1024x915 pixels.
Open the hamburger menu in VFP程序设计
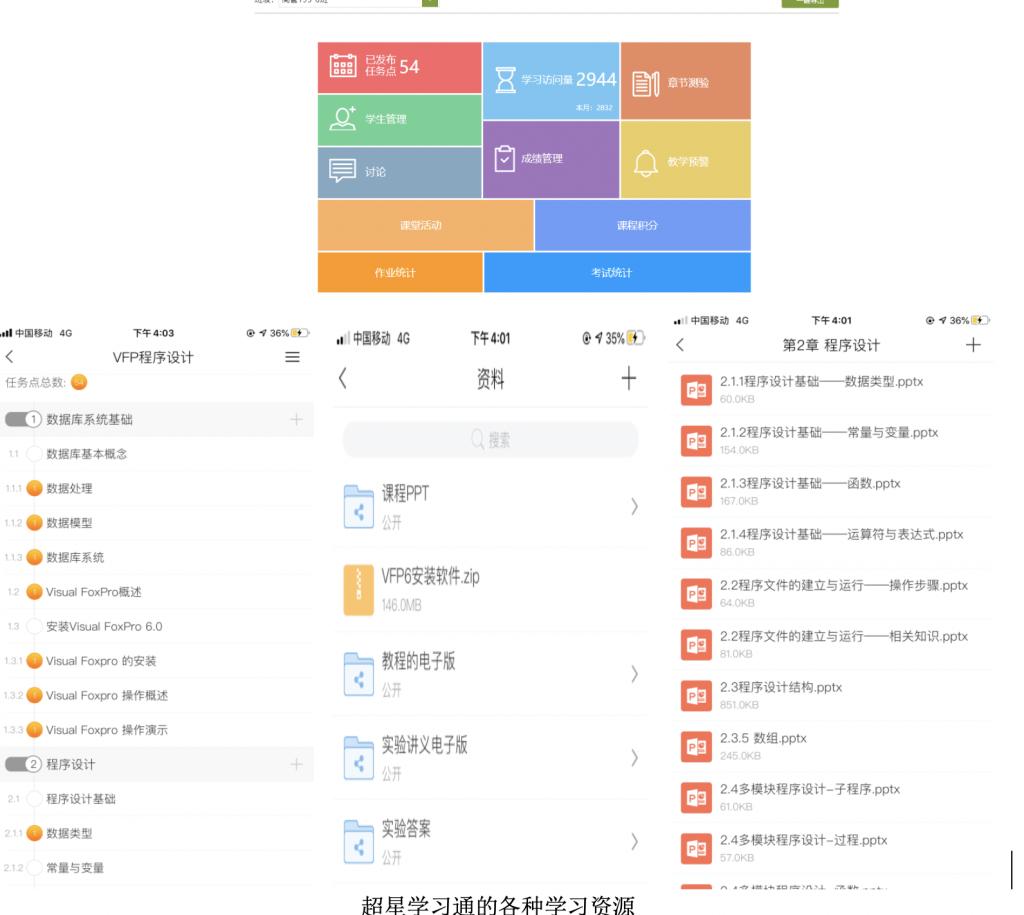click(x=292, y=357)
